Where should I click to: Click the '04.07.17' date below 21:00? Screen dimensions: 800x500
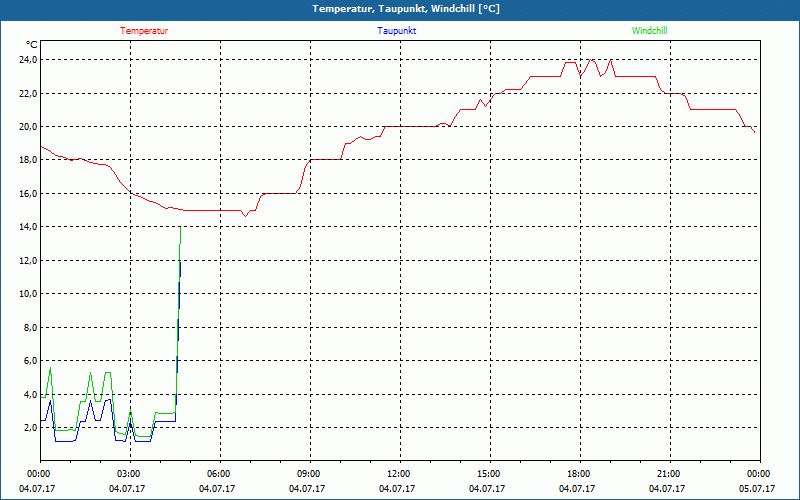click(667, 488)
